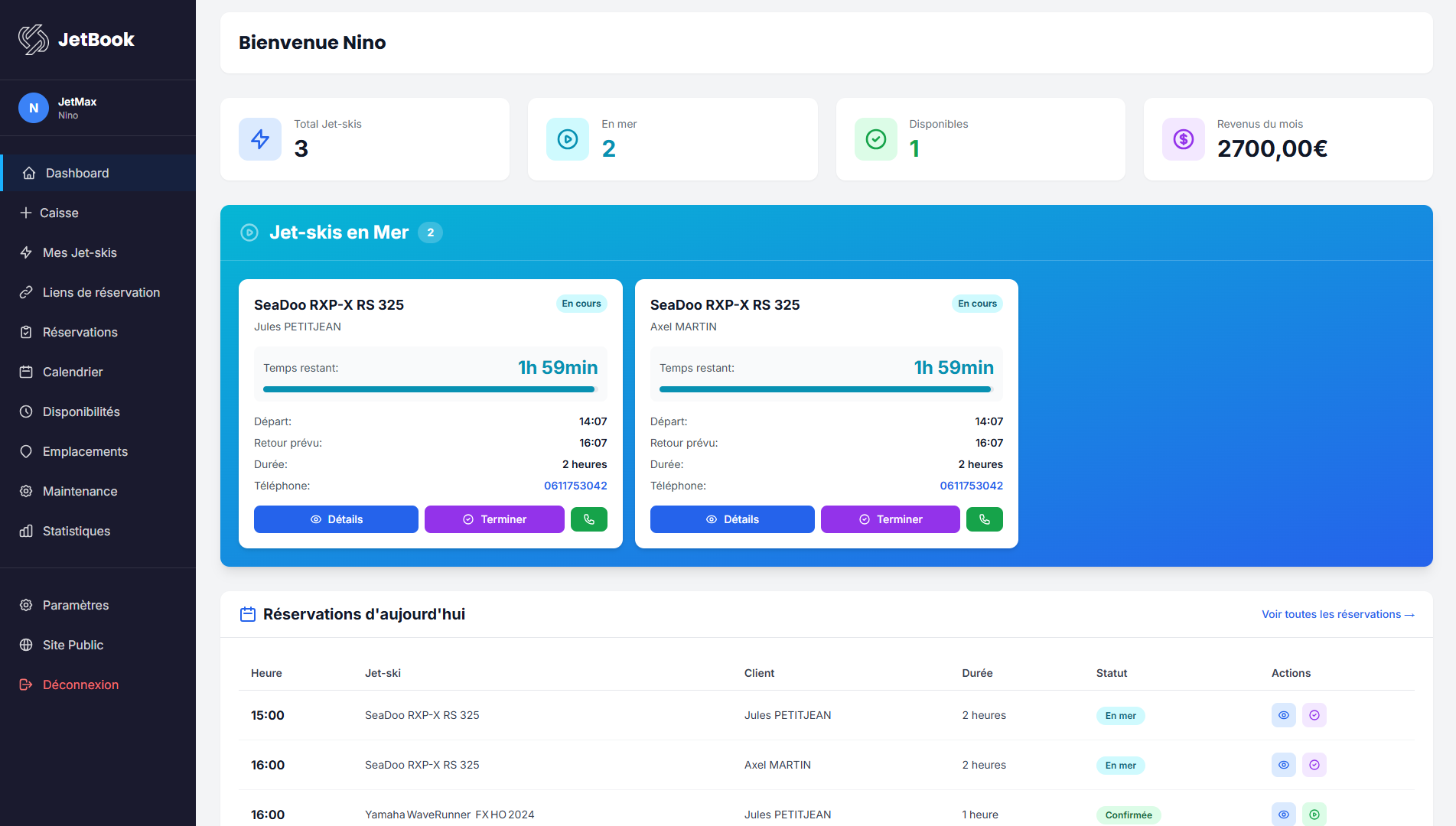Open Calendrier from the sidebar
Image resolution: width=1456 pixels, height=826 pixels.
(73, 372)
